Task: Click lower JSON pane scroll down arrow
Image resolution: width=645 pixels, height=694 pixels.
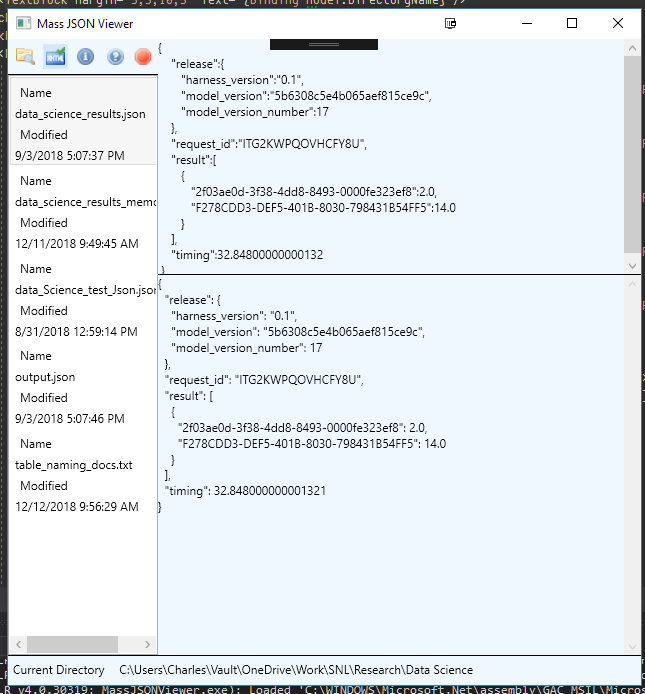Action: [x=632, y=647]
